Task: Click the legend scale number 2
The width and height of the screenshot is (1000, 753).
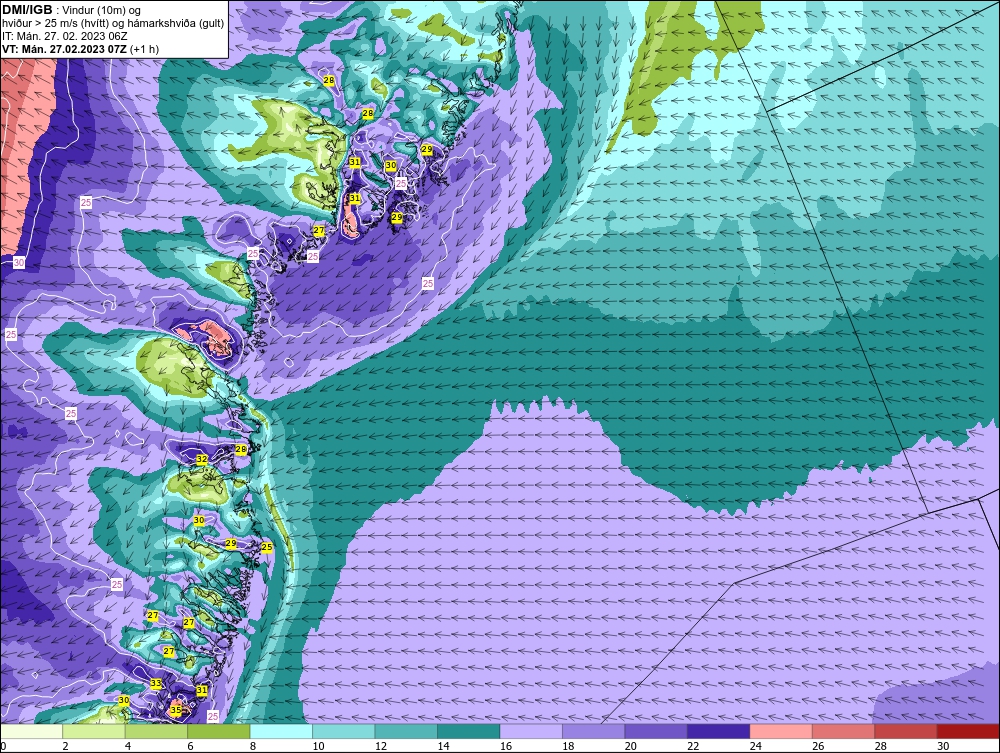Action: [66, 747]
